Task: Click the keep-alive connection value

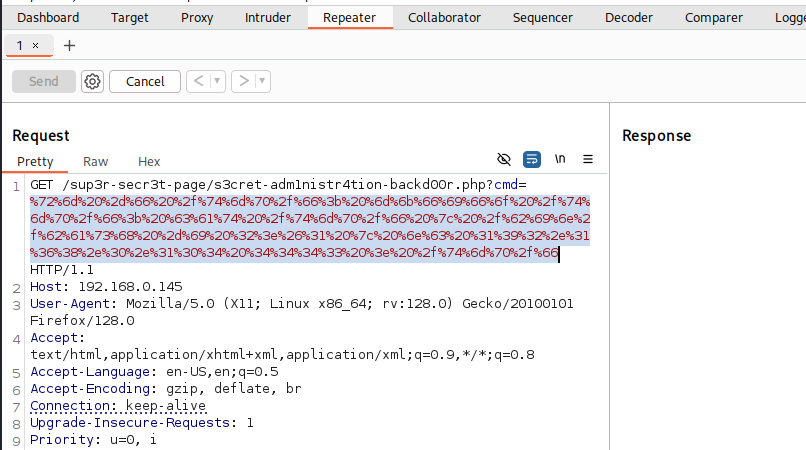Action: click(166, 405)
